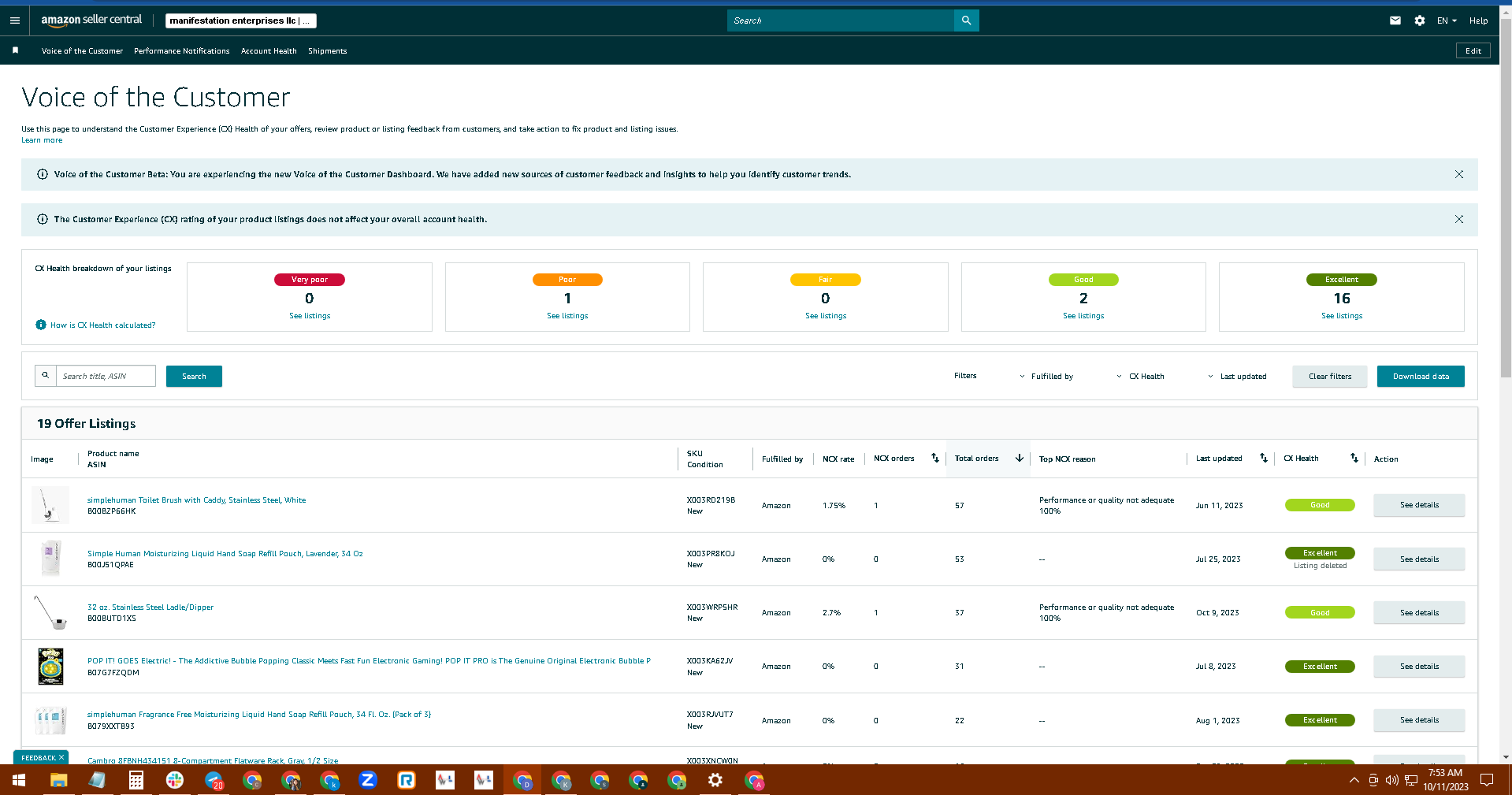Close the Feedback tab with its X
This screenshot has height=795, width=1512.
[x=61, y=757]
